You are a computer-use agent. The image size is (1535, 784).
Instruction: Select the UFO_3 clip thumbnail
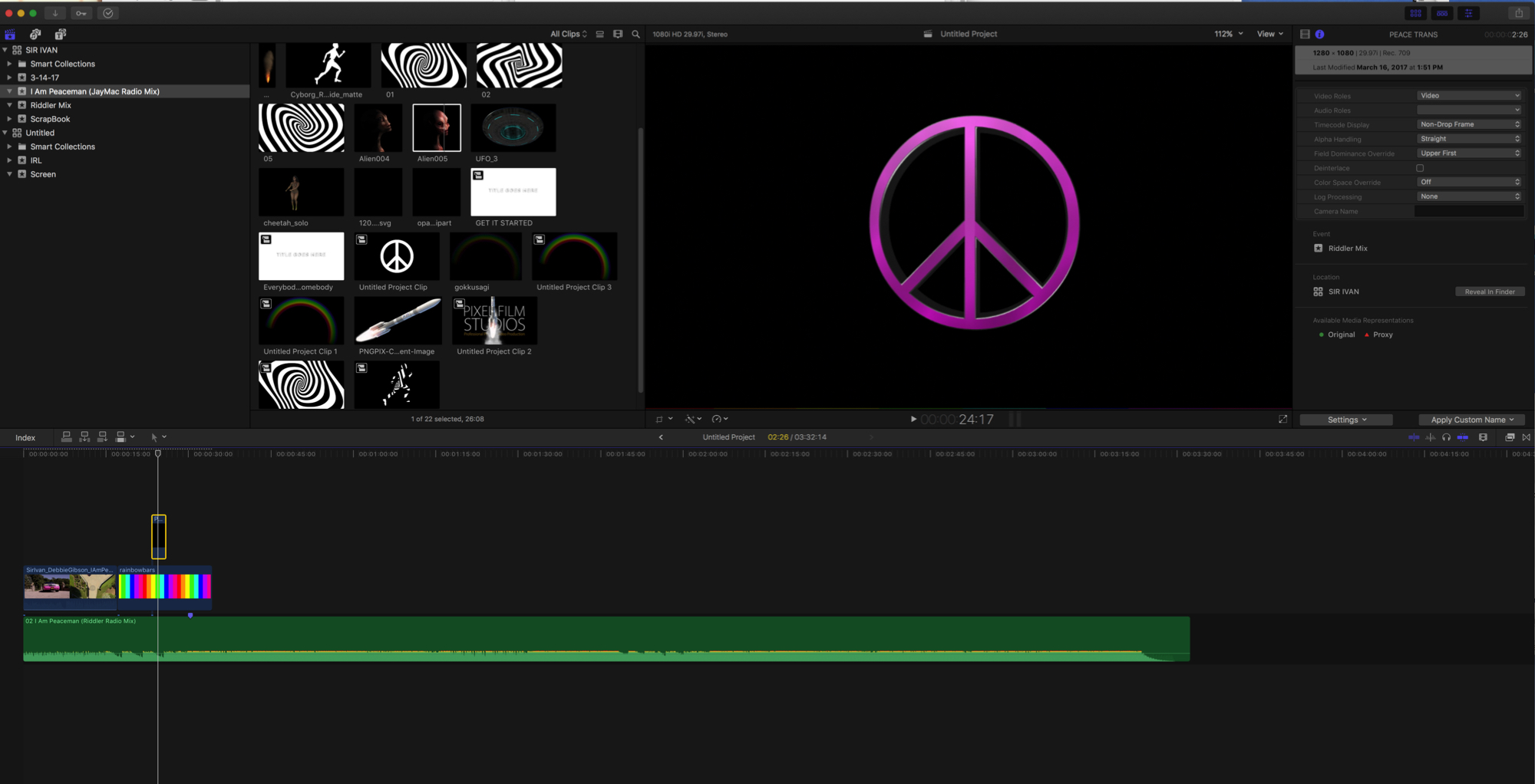[513, 127]
